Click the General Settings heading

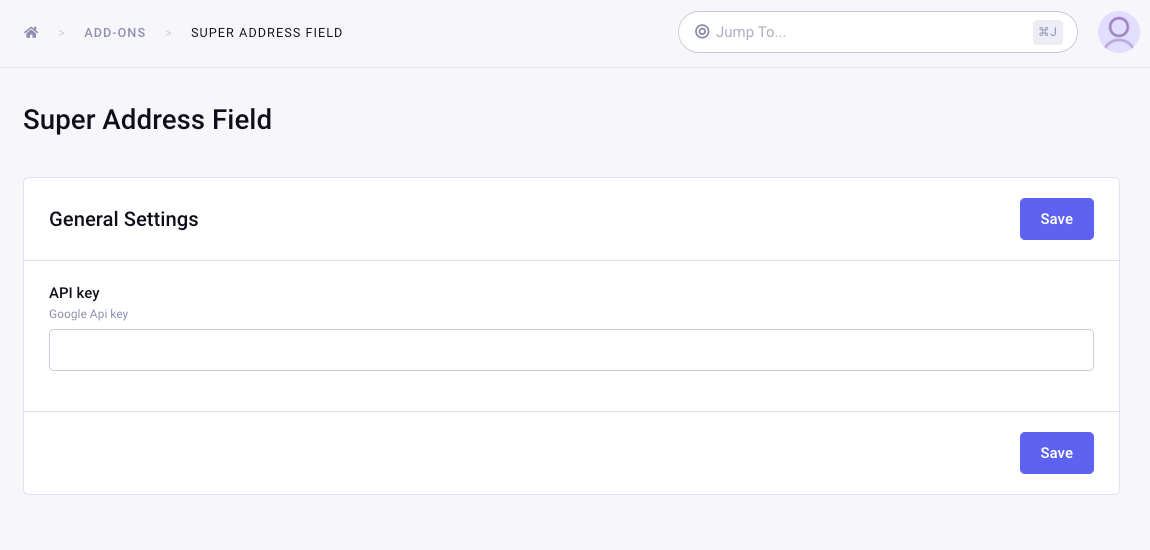(124, 219)
